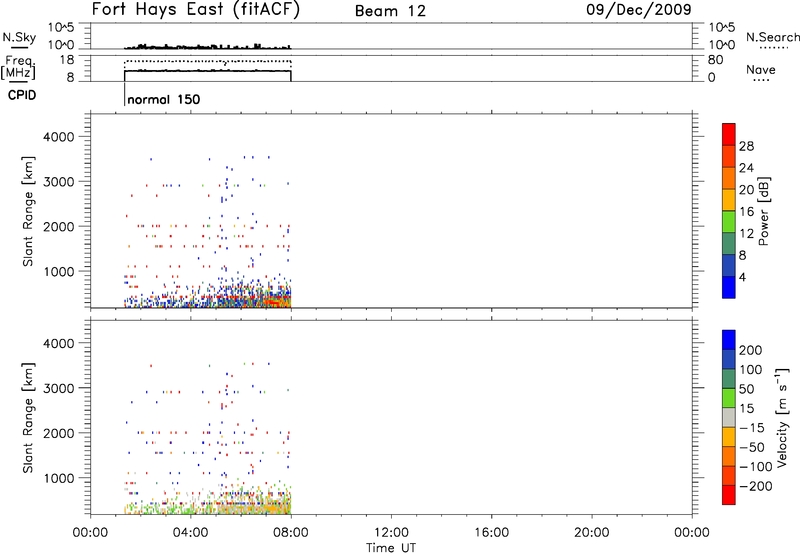800x554 pixels.
Task: Click the 'Slant Range [km]' label of power panel
Action: tap(28, 211)
